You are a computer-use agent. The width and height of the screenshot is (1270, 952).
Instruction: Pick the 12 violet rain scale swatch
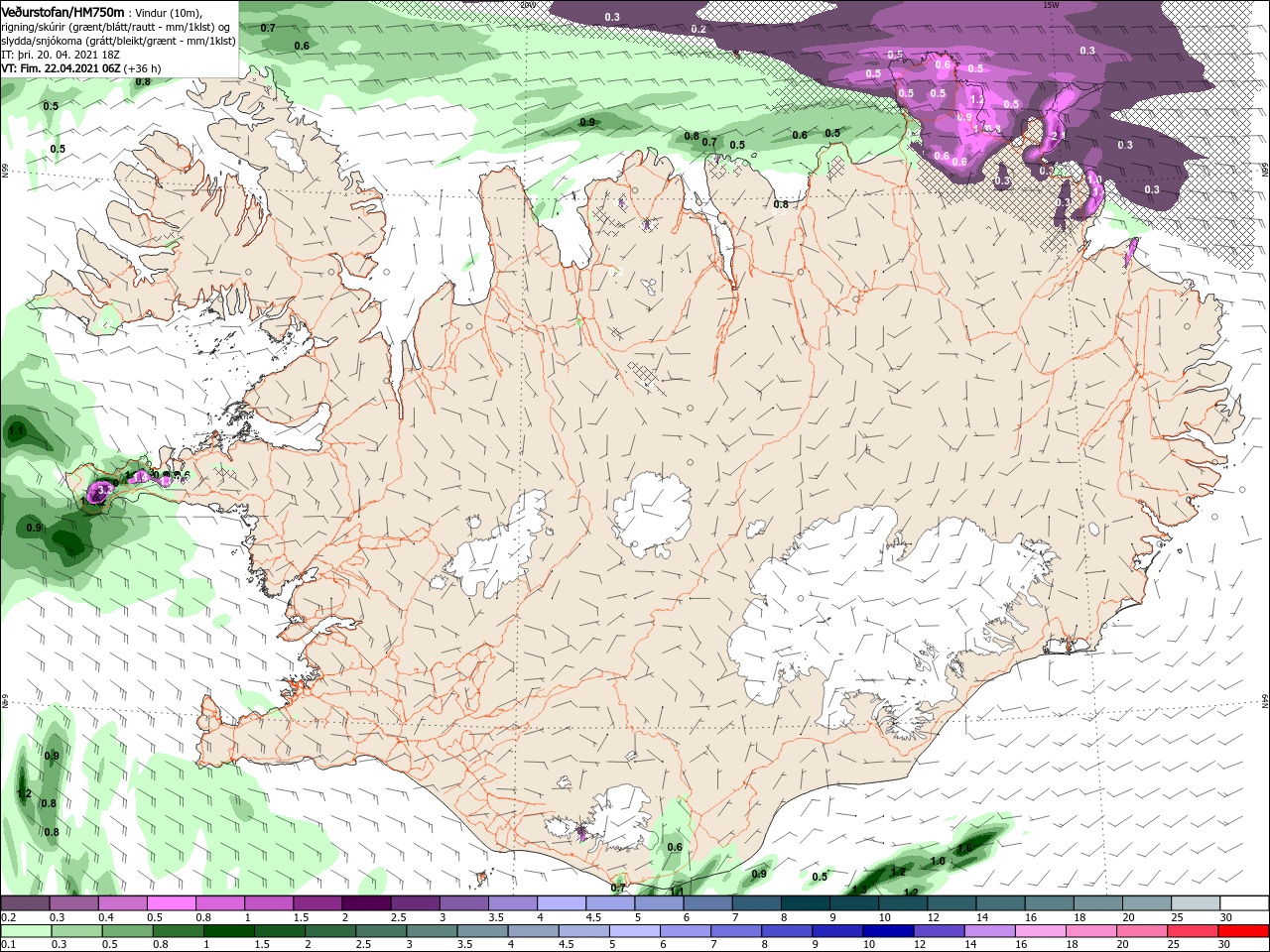pyautogui.click(x=939, y=931)
